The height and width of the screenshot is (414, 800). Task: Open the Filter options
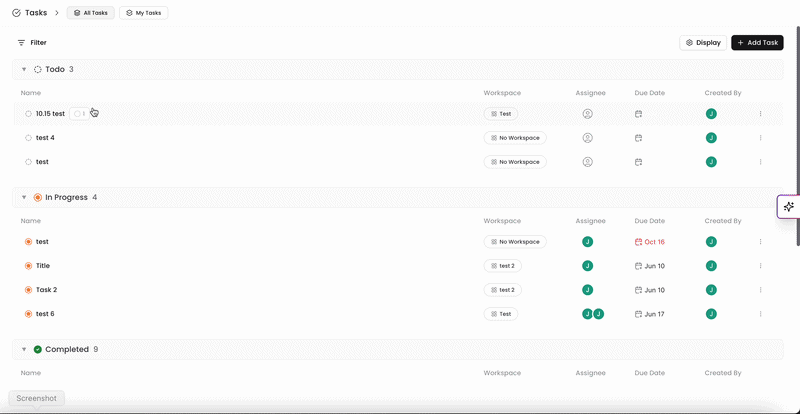[32, 43]
